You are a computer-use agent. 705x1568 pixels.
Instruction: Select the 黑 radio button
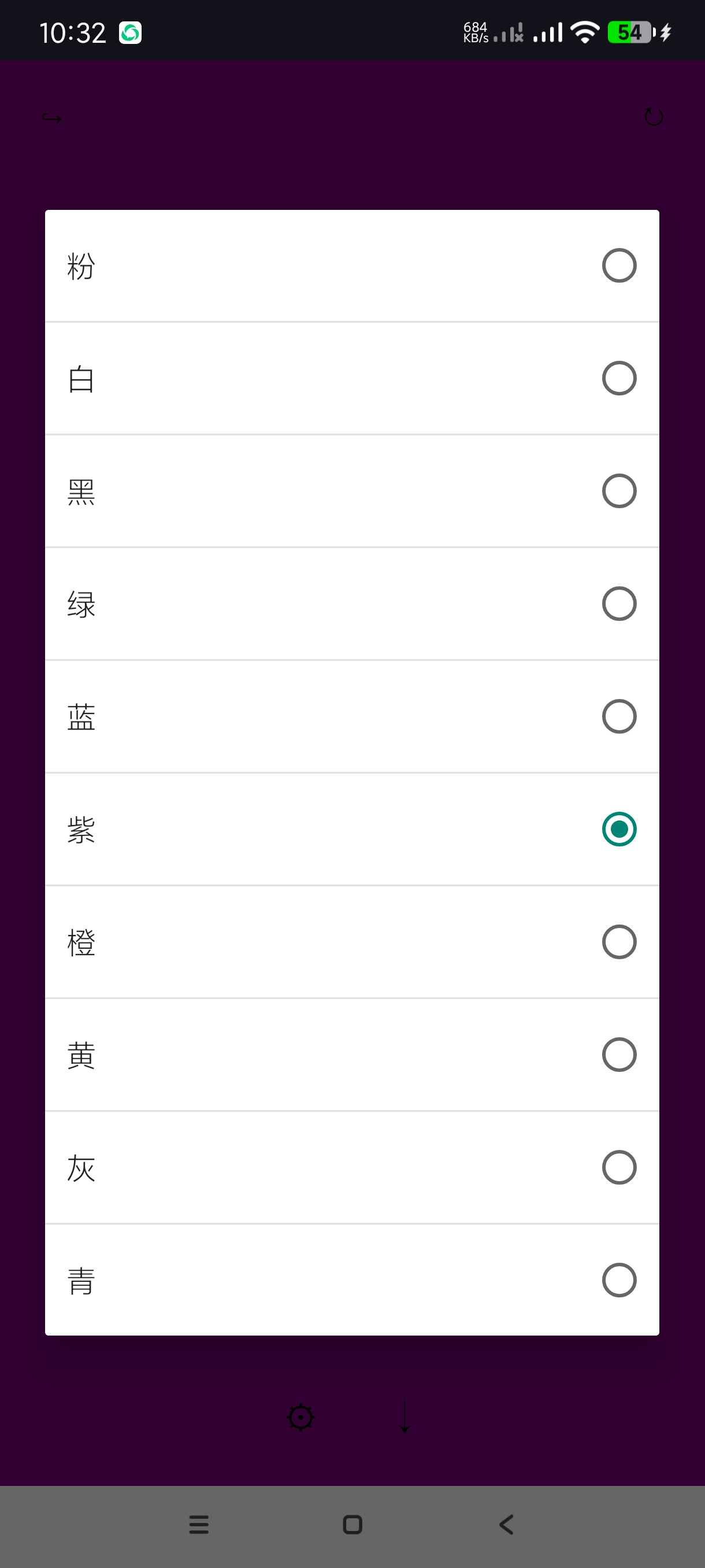coord(619,491)
